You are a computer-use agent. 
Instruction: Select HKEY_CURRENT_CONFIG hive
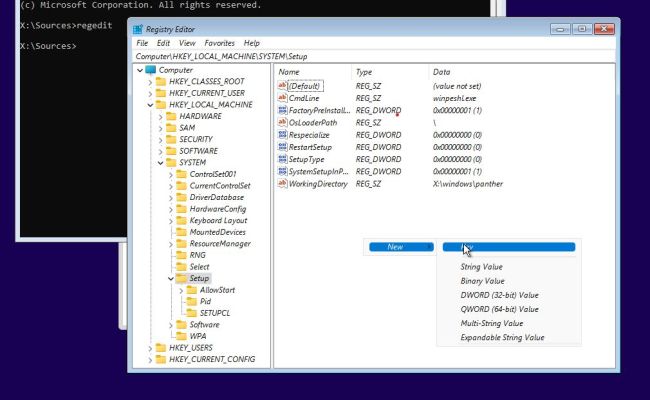tap(212, 360)
